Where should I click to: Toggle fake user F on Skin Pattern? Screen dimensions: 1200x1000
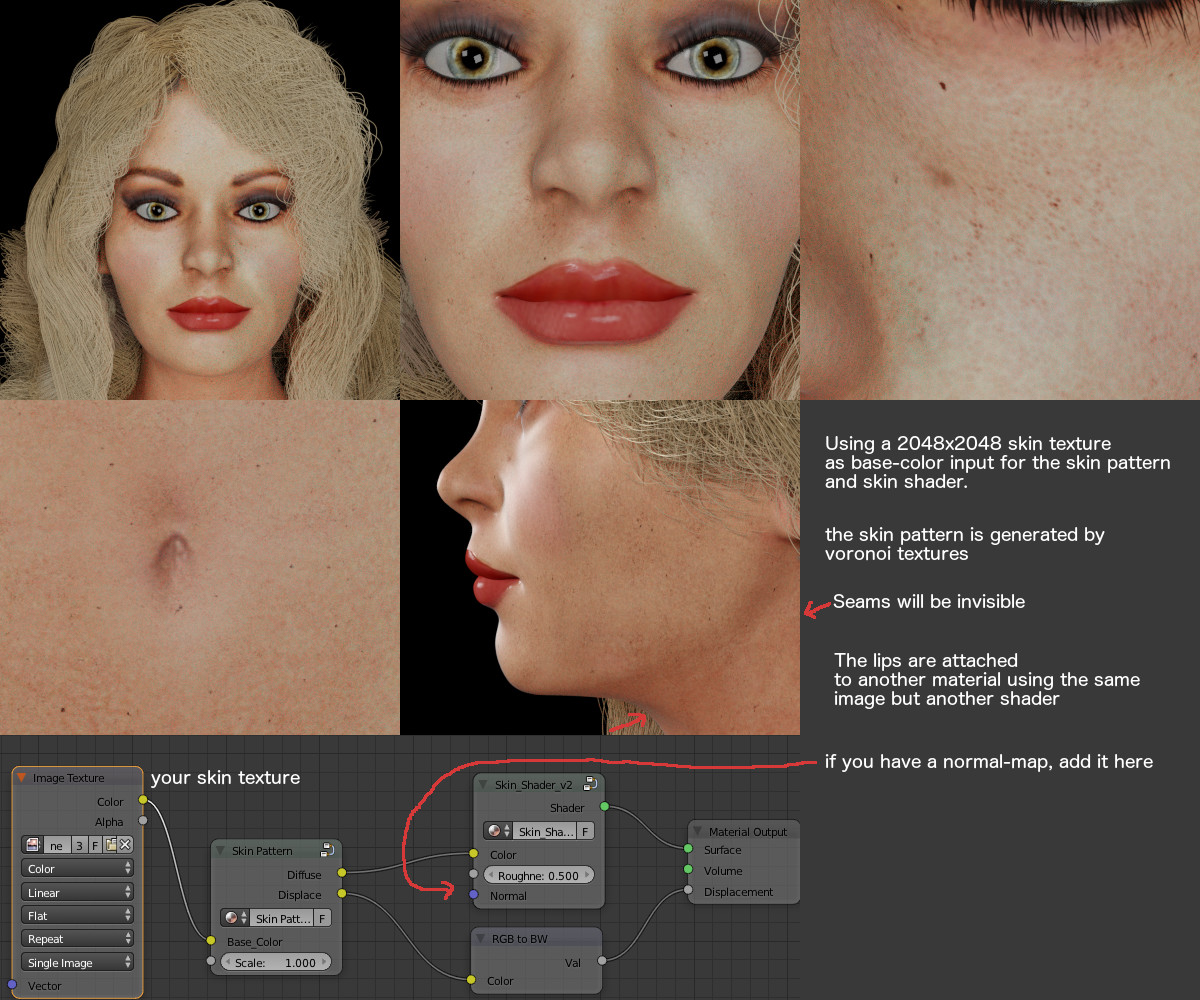coord(323,918)
